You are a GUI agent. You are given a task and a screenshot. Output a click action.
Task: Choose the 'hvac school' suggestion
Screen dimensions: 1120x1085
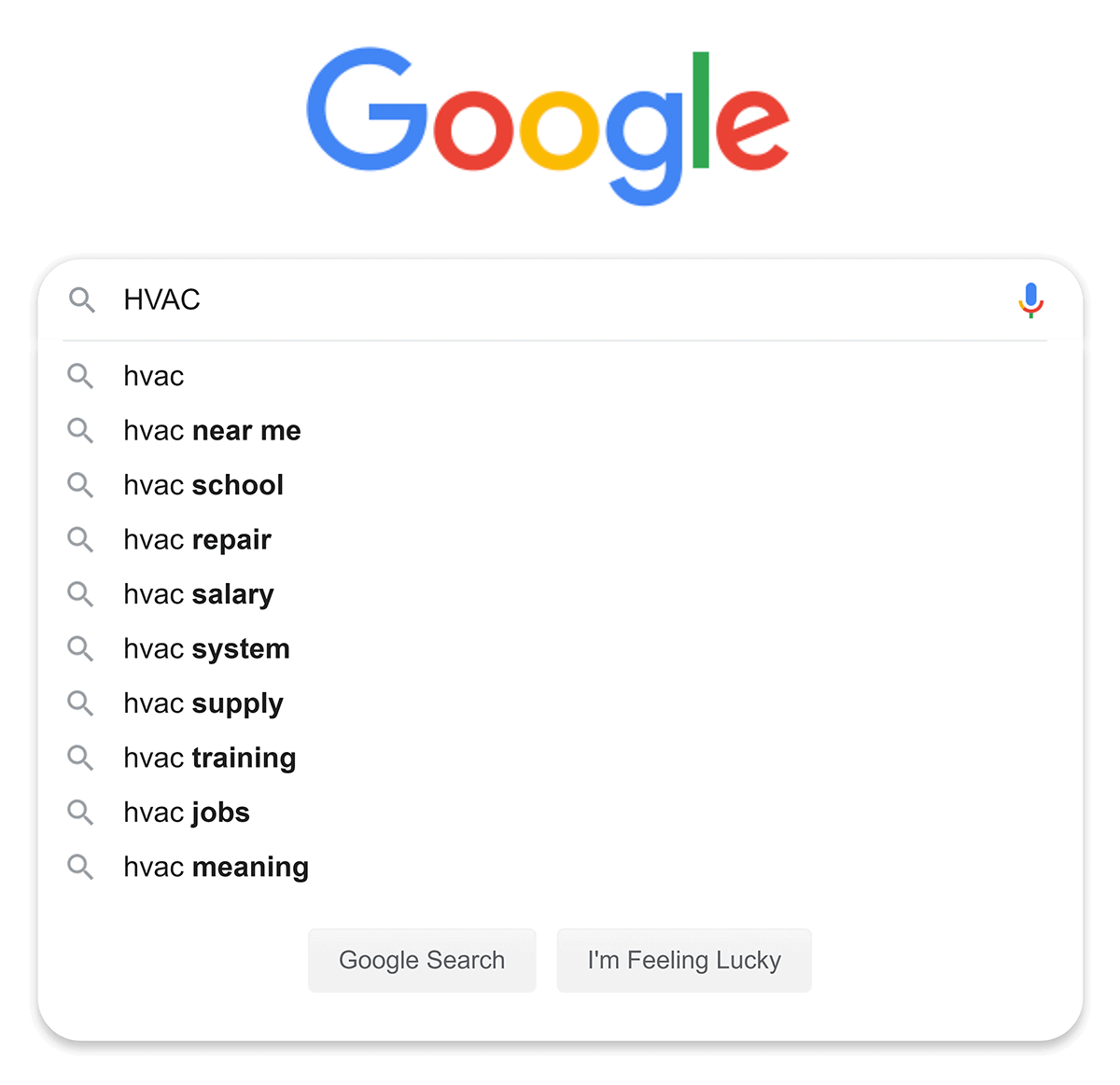click(203, 485)
